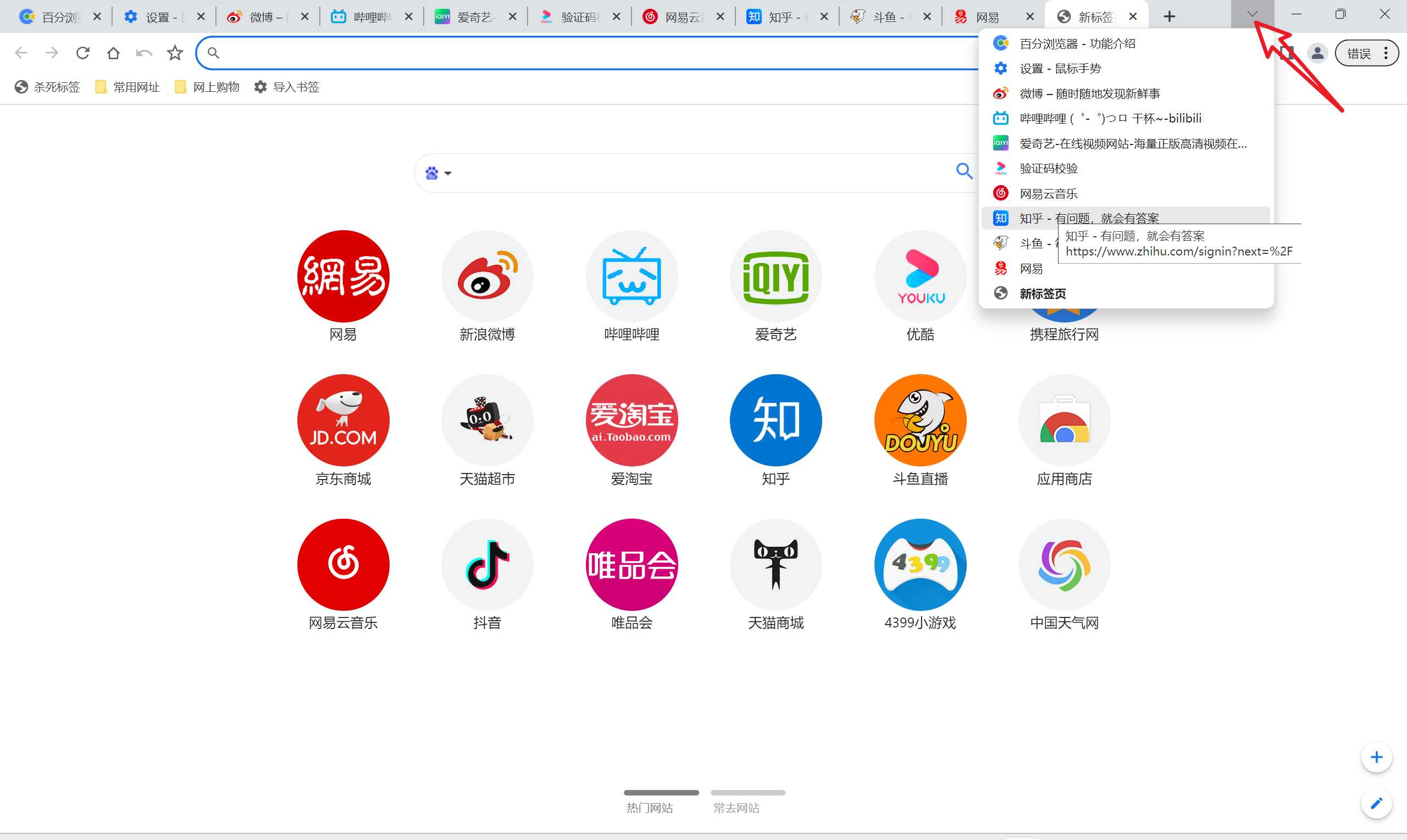Viewport: 1407px width, 840px height.
Task: Open the Youku (优酷) tile
Action: 920,276
